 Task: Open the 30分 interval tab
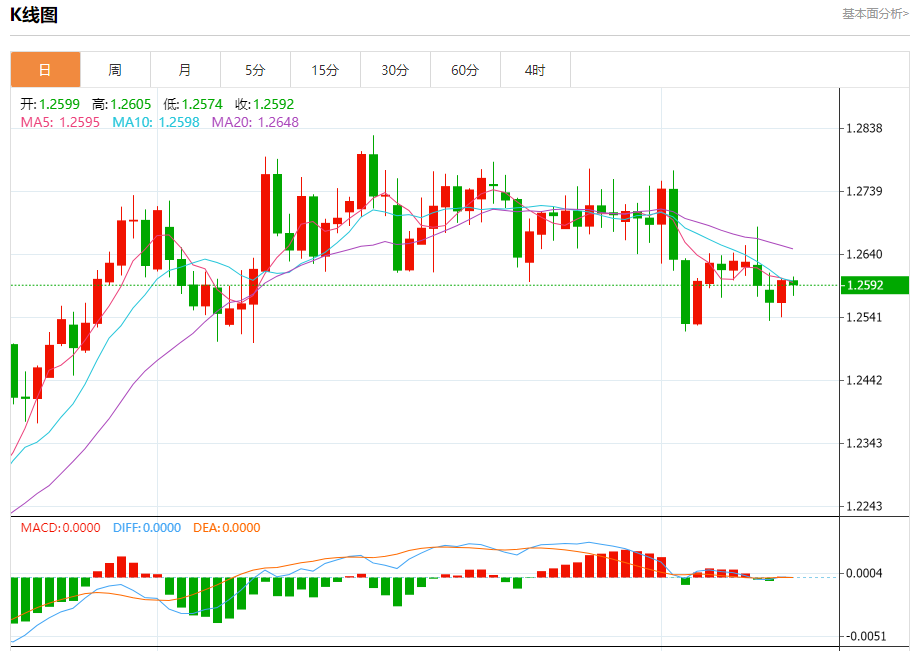(x=395, y=70)
